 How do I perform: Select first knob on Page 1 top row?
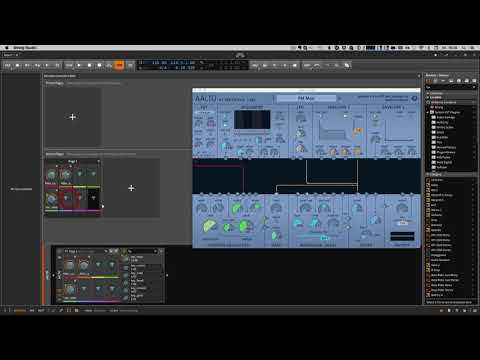(51, 174)
